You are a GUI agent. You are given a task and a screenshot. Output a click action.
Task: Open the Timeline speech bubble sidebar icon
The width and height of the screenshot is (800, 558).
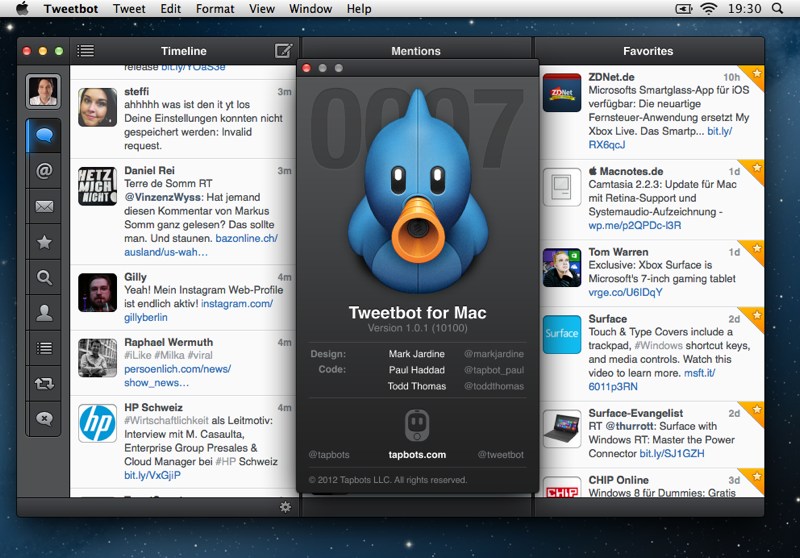click(44, 135)
